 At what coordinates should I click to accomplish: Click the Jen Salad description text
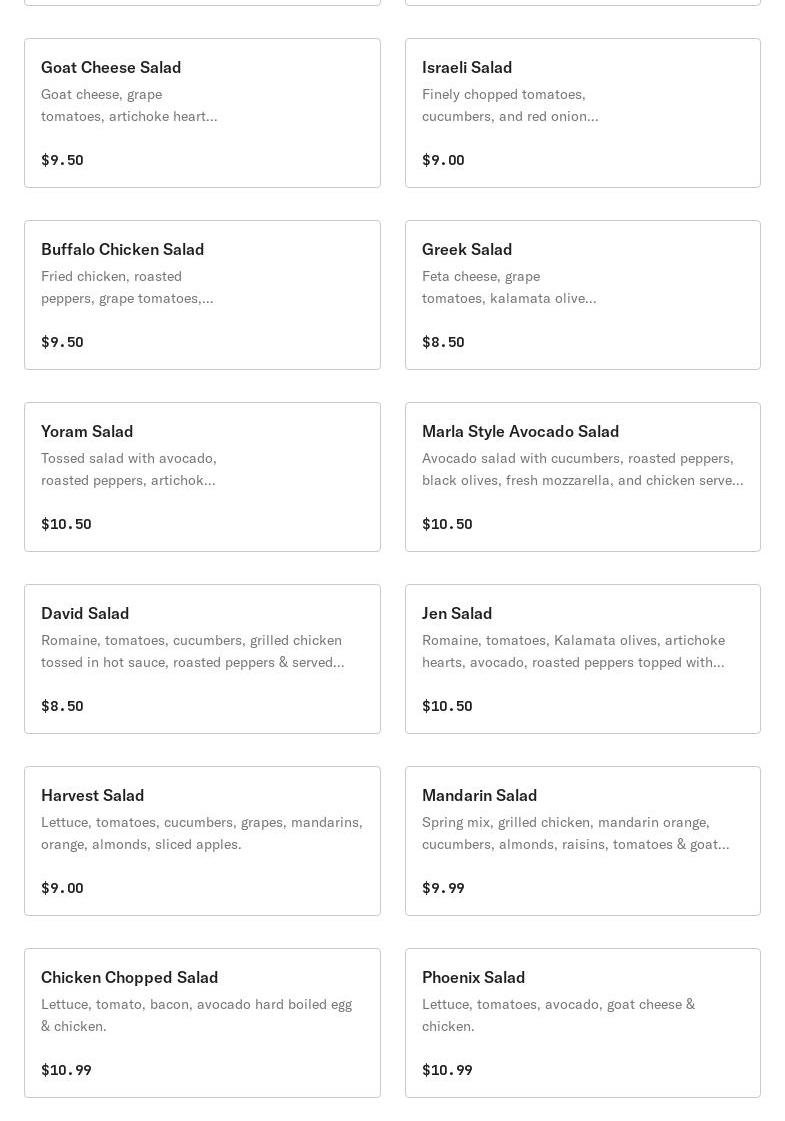coord(573,651)
